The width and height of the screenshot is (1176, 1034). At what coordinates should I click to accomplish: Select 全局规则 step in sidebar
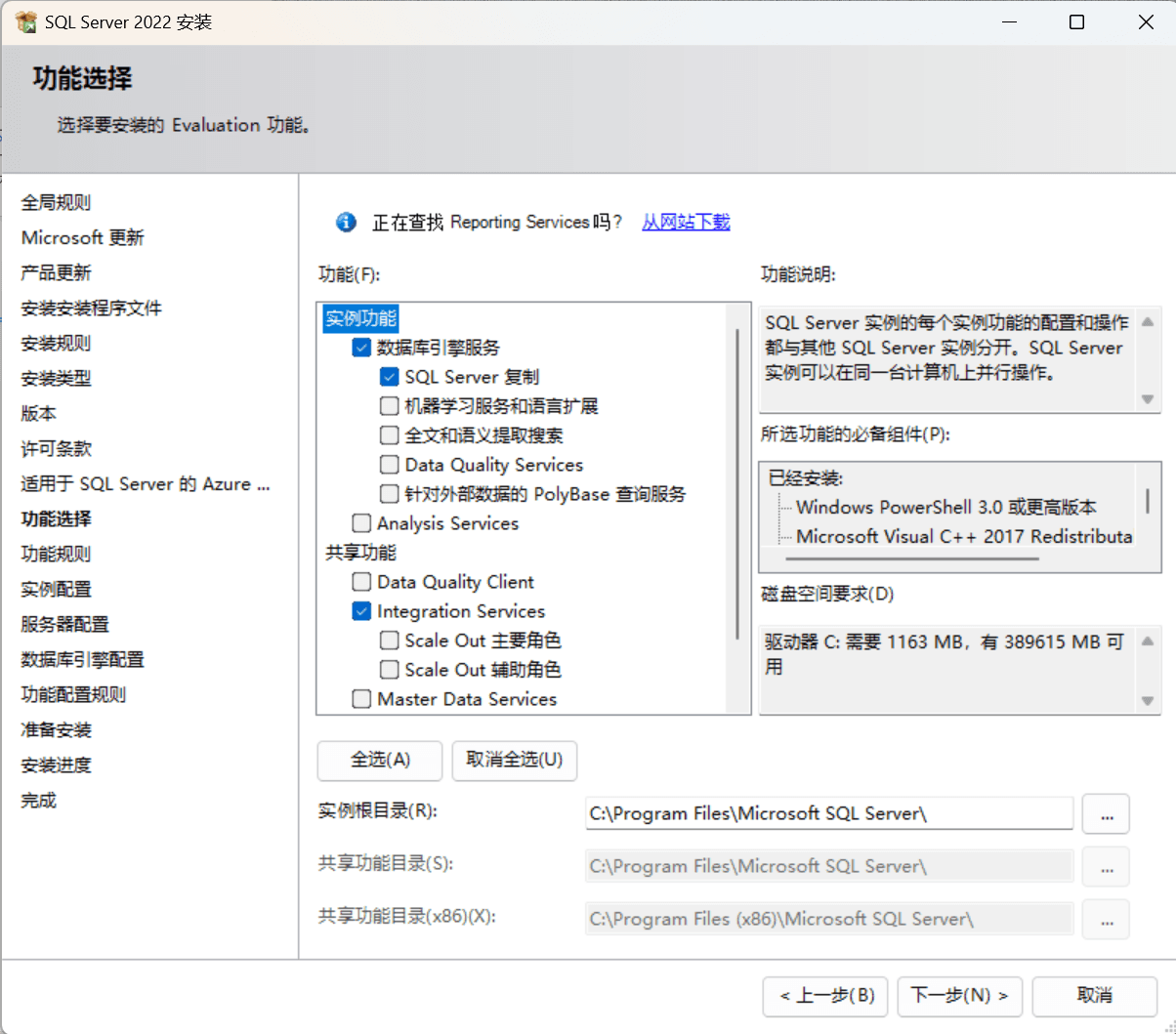[x=56, y=203]
